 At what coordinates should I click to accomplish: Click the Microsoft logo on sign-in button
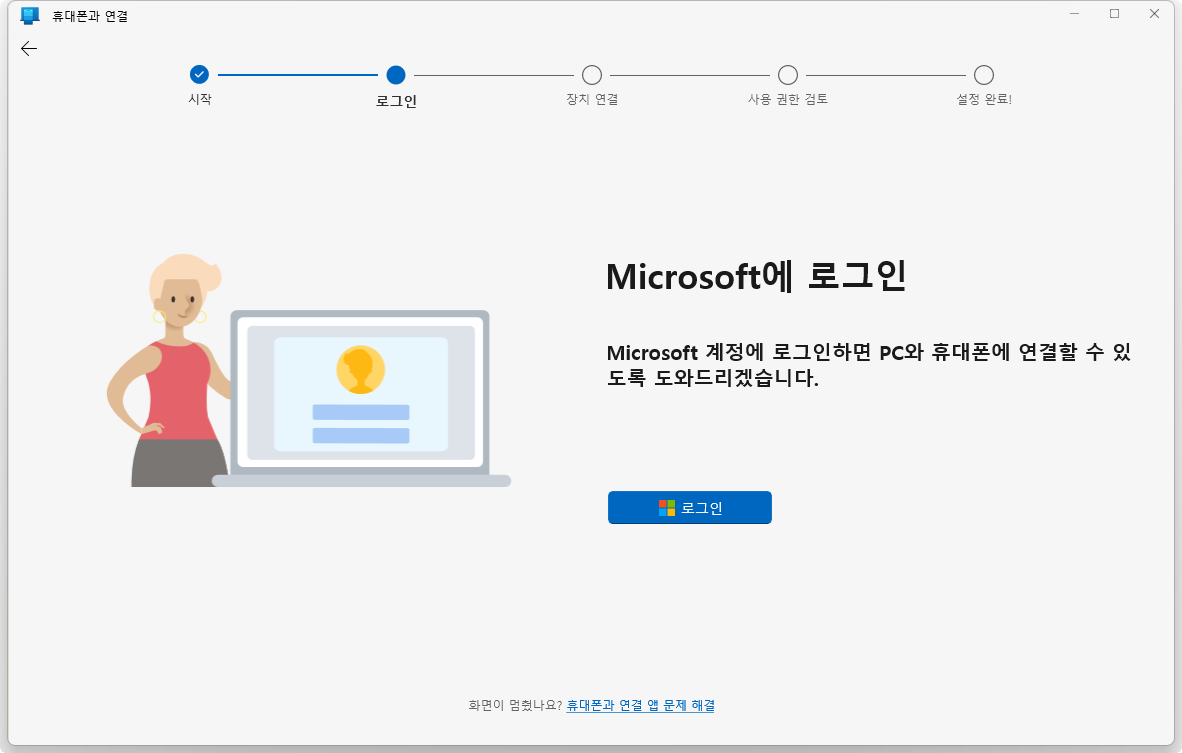(x=667, y=508)
